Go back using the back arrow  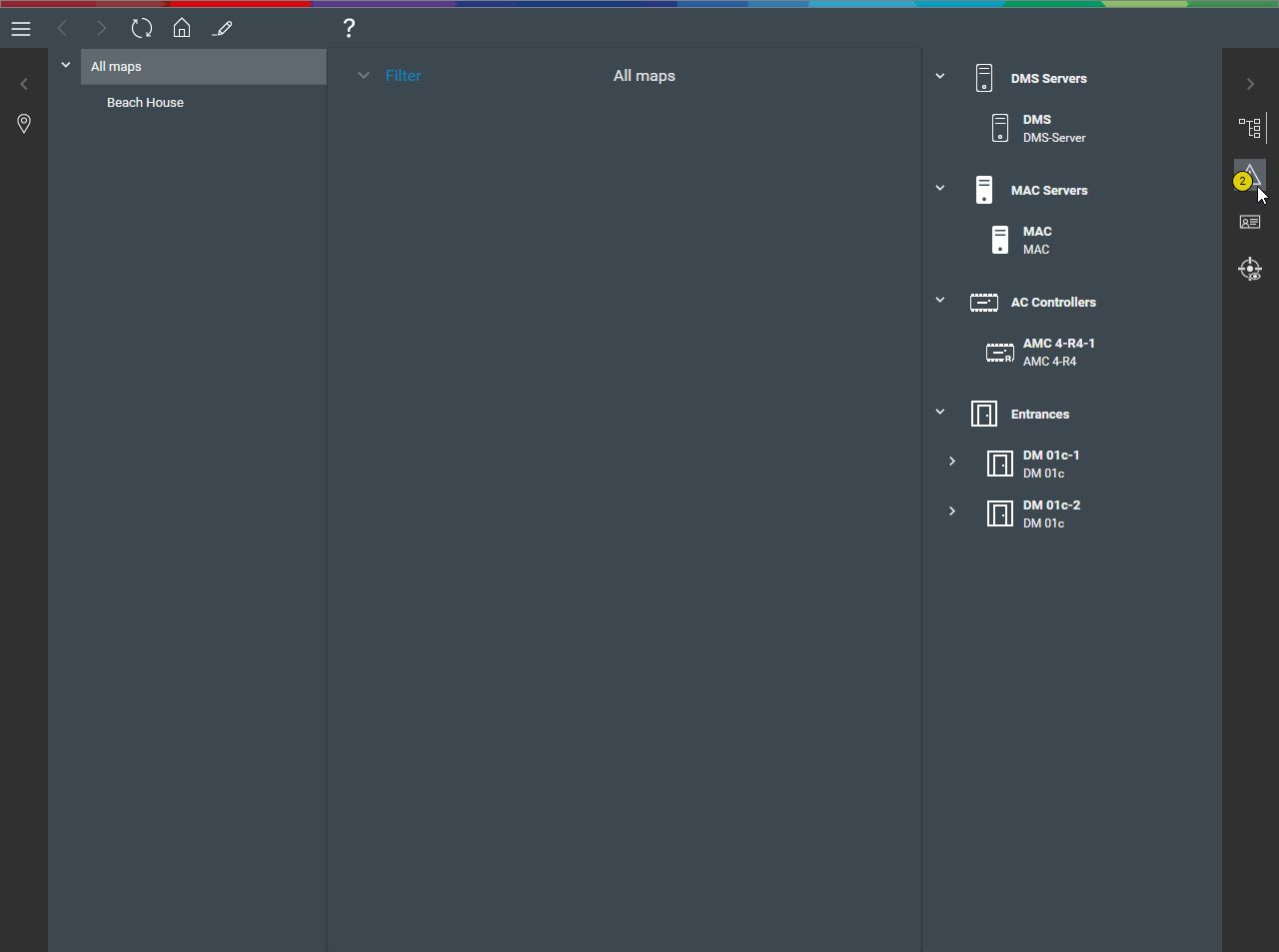(62, 29)
